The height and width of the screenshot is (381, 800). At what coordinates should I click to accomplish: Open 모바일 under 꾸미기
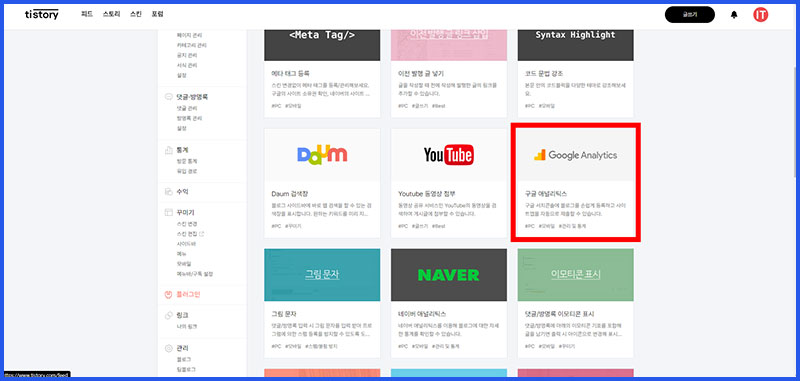pos(184,264)
